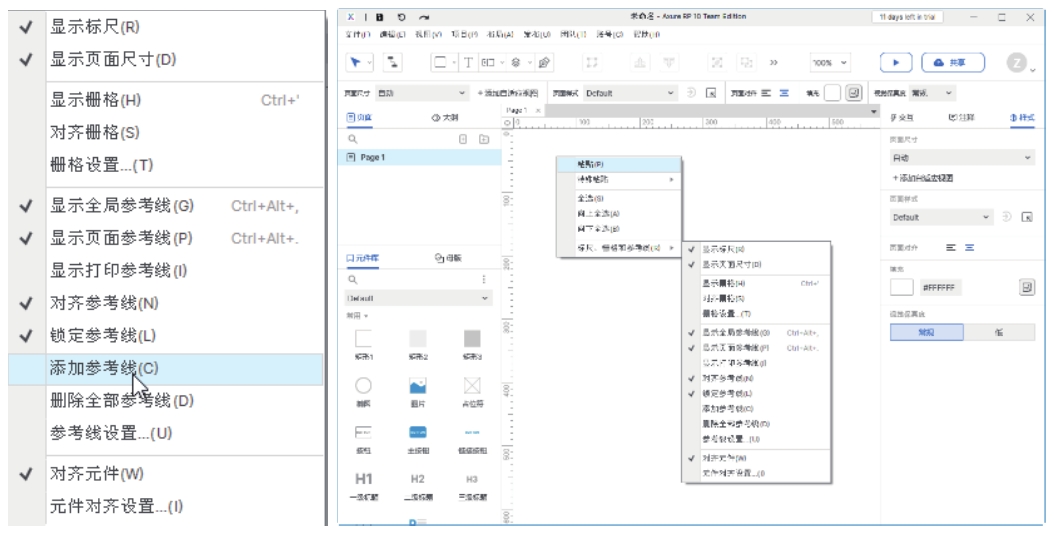Uncheck 锁定参考线(L) in the enlarged menu
Screen dimensions: 1054x533
(x=103, y=335)
